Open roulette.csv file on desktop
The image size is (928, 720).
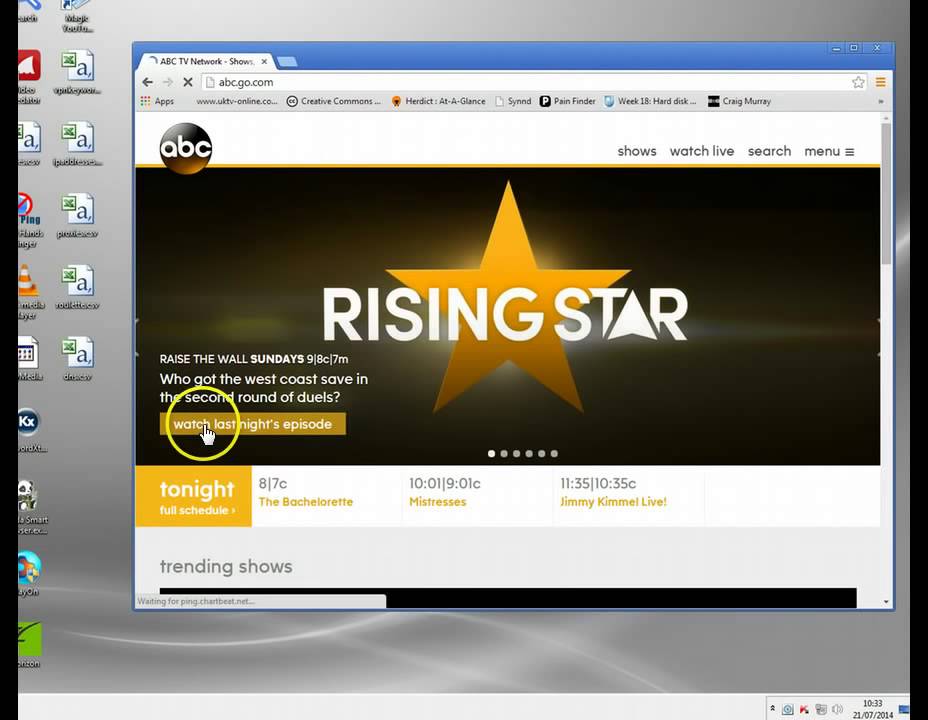coord(77,288)
